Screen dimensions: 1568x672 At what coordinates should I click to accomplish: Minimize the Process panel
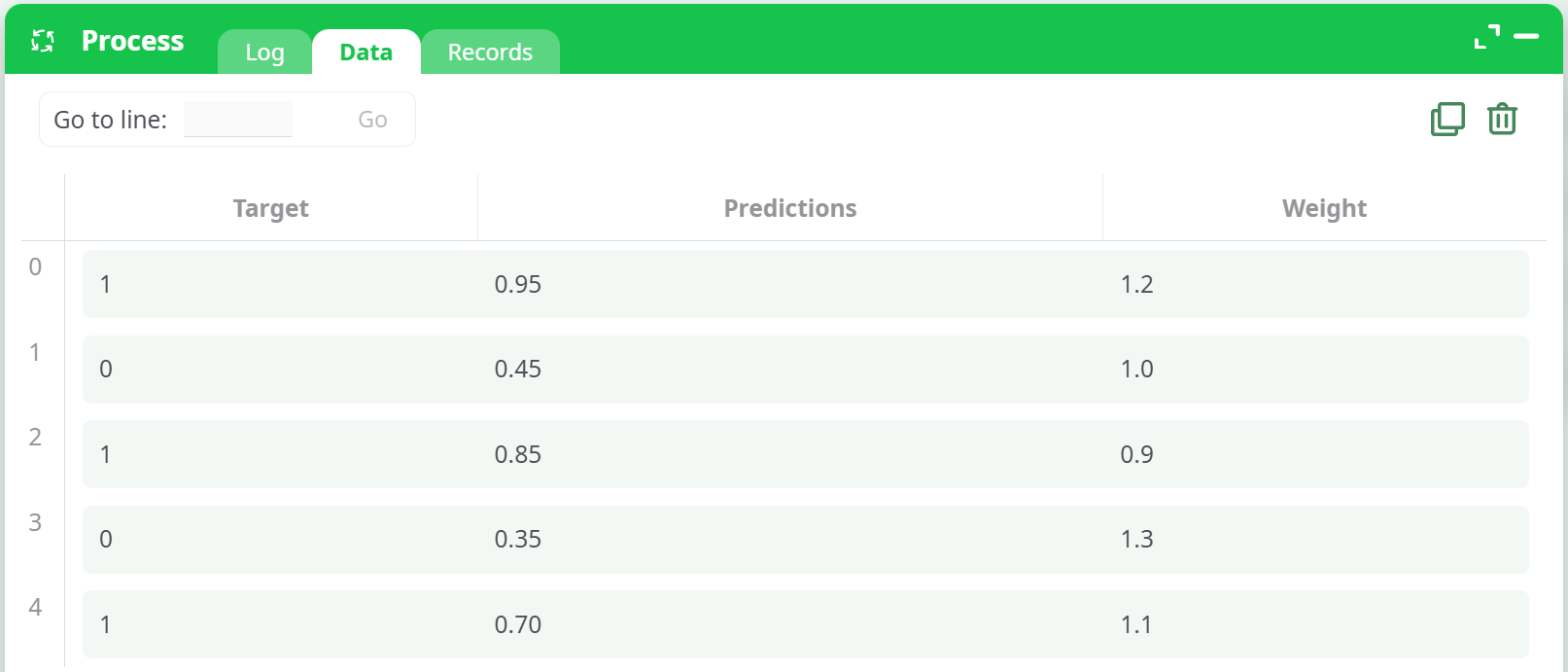[1526, 37]
